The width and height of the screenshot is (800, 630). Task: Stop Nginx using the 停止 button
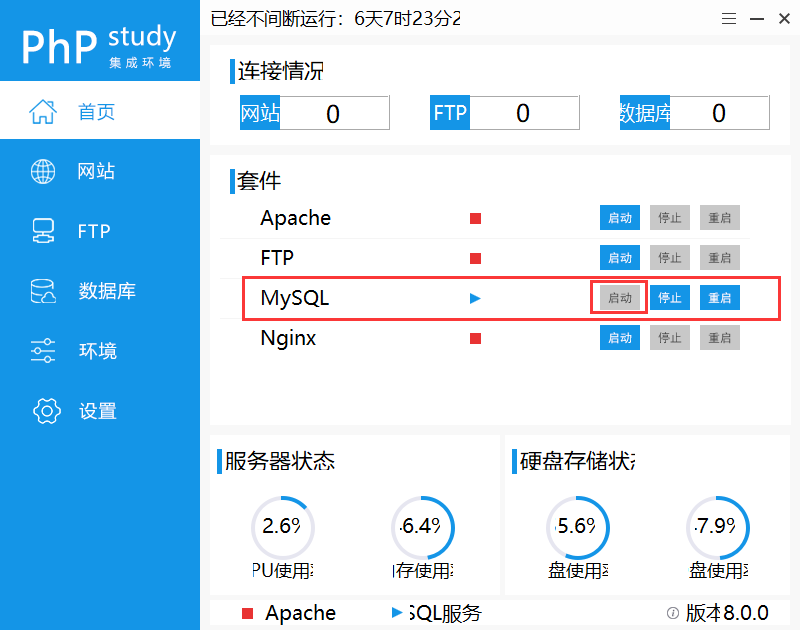pos(670,338)
